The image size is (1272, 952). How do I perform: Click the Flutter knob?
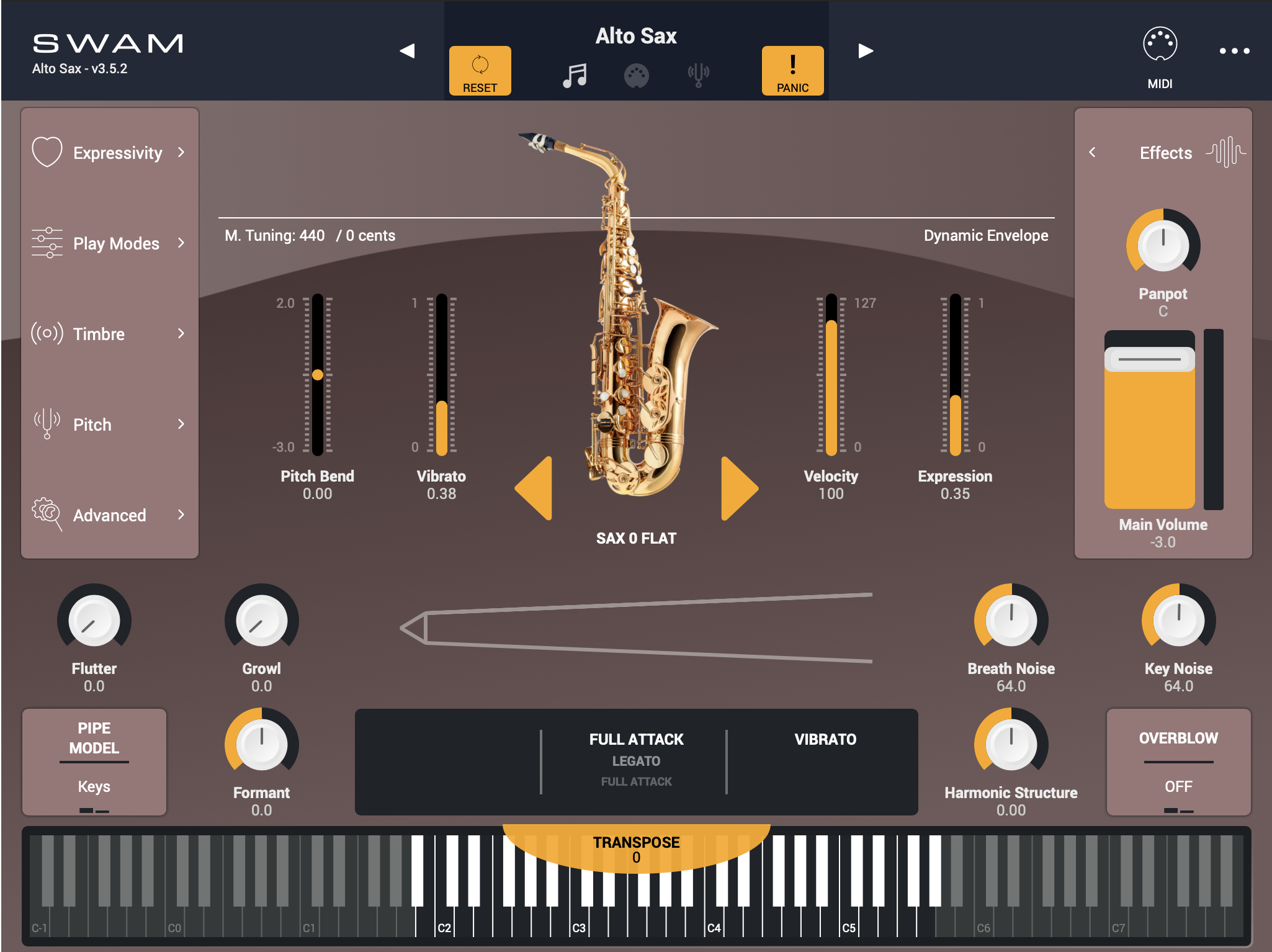click(94, 621)
